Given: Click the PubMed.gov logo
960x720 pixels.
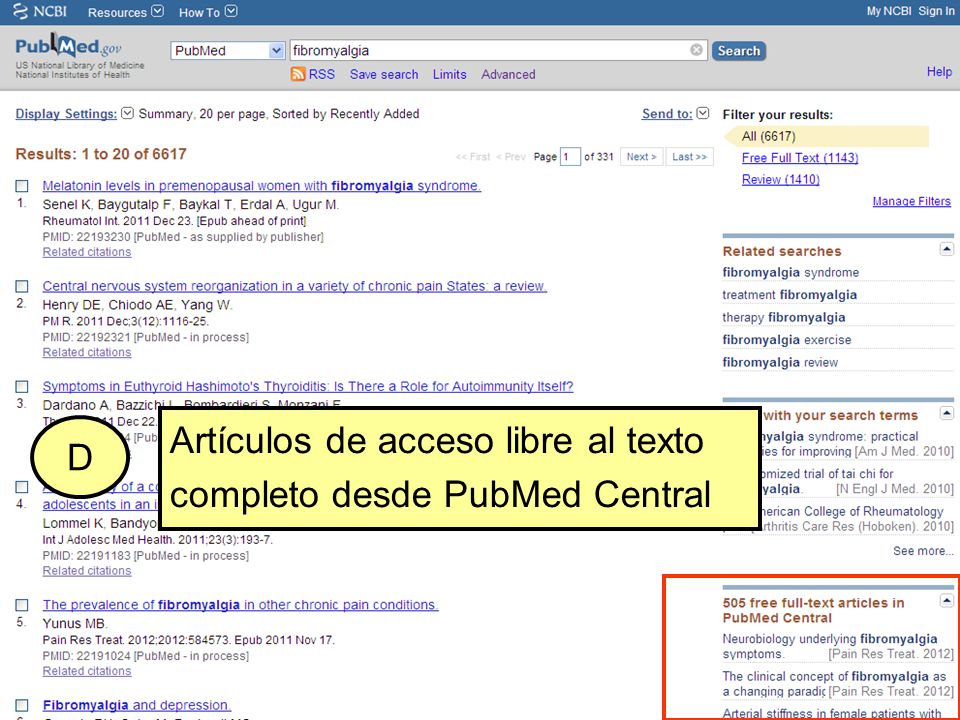Looking at the screenshot, I should tap(69, 47).
